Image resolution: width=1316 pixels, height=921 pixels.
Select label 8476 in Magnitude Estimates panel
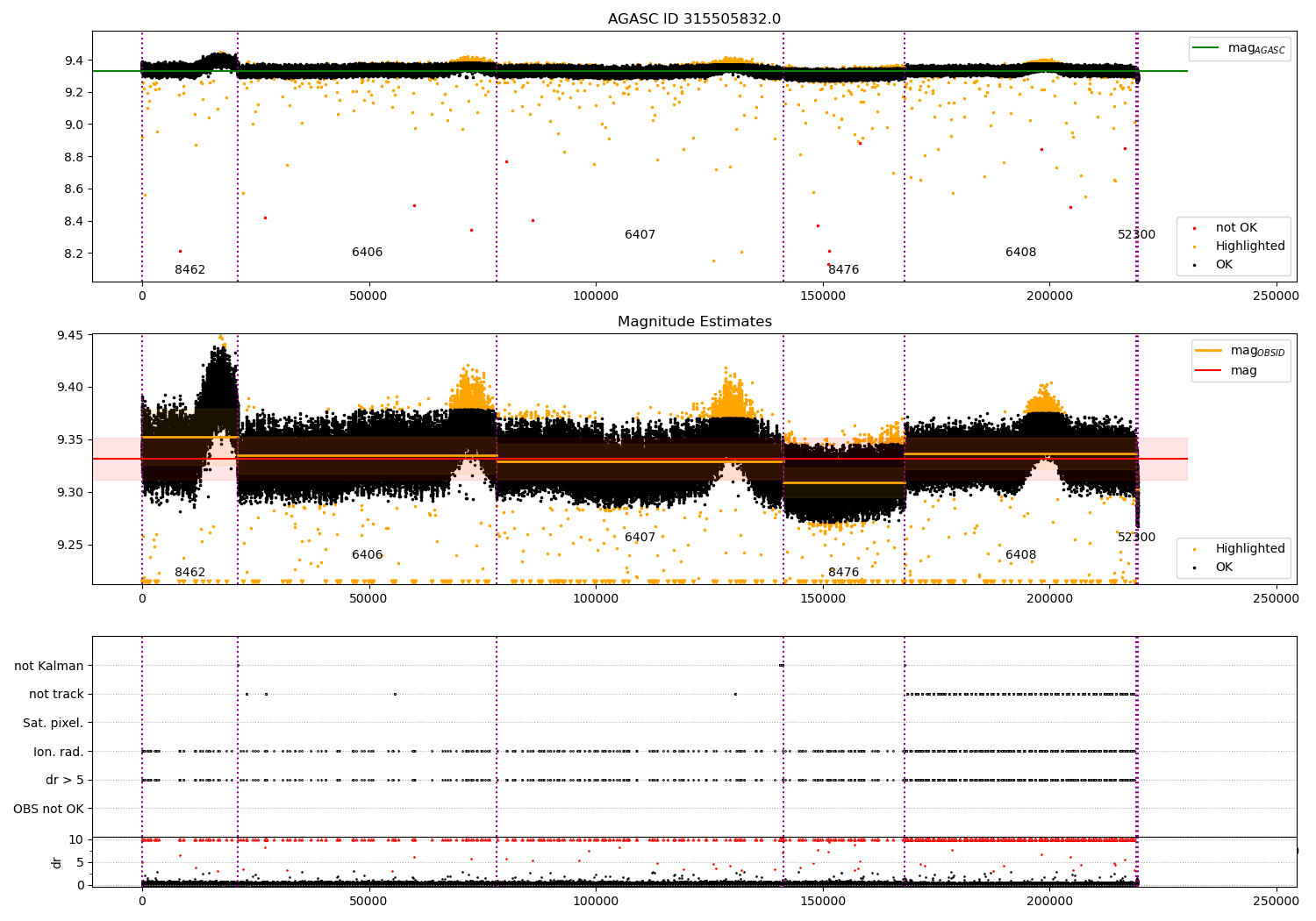843,573
